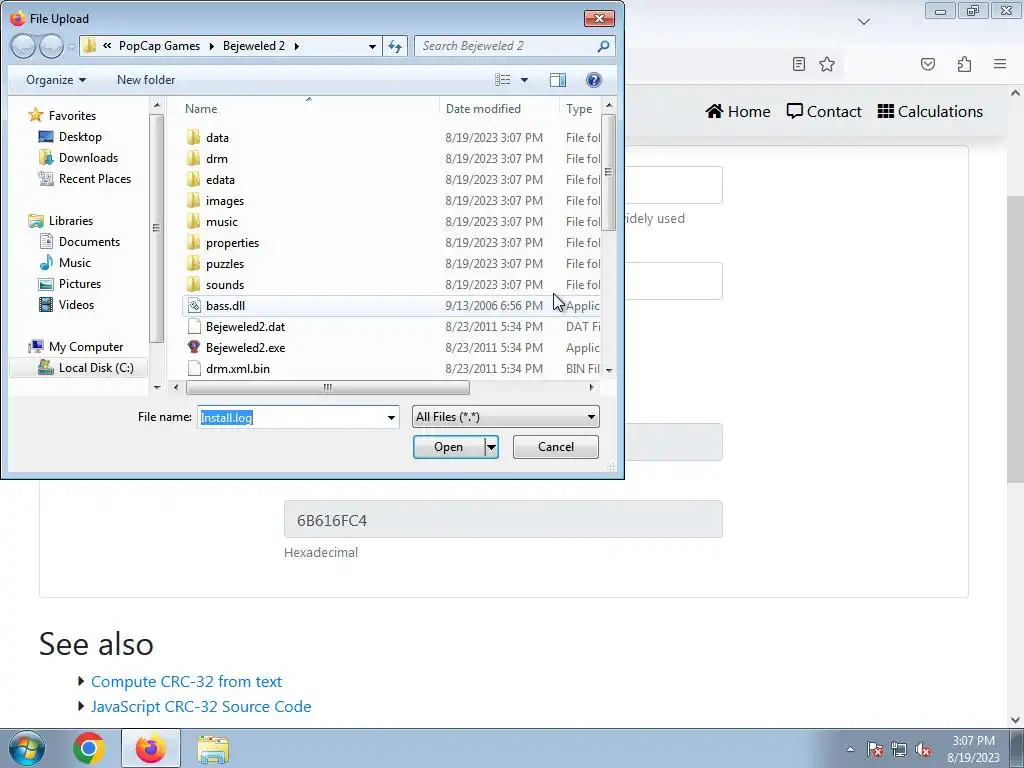
Task: Open the Compute CRC-32 from text link
Action: (x=186, y=682)
